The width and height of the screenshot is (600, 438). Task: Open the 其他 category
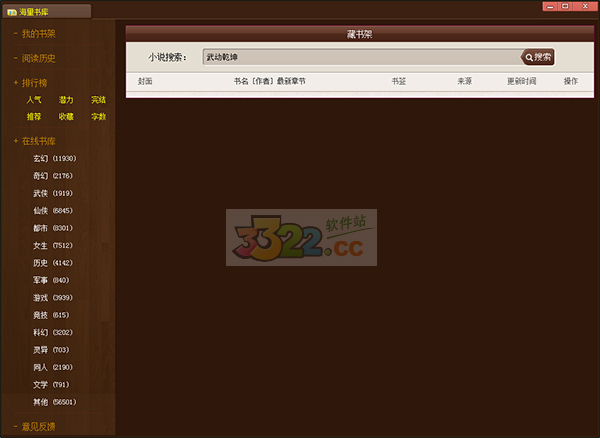coord(55,402)
